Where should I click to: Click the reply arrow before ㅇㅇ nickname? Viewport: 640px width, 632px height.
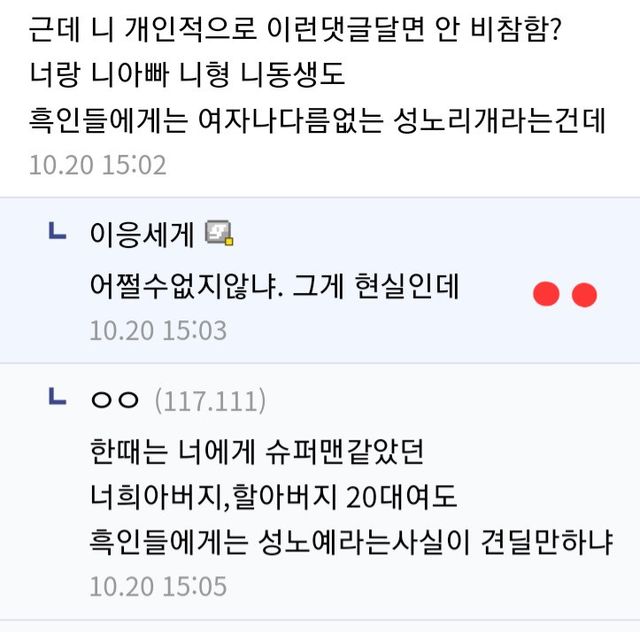coord(57,398)
